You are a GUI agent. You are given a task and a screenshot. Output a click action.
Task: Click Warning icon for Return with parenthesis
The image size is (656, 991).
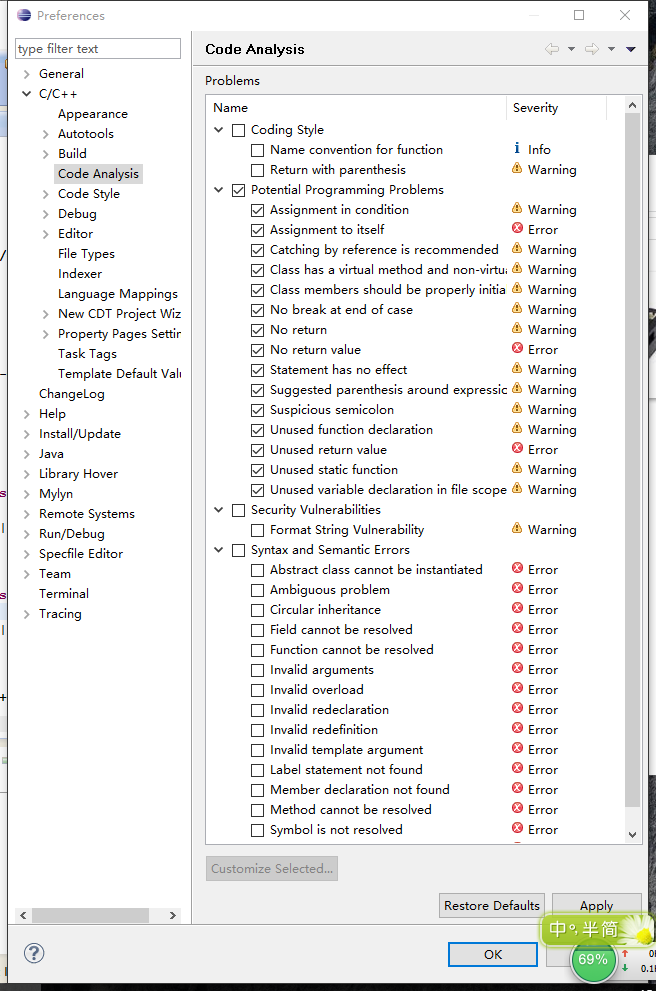[517, 168]
